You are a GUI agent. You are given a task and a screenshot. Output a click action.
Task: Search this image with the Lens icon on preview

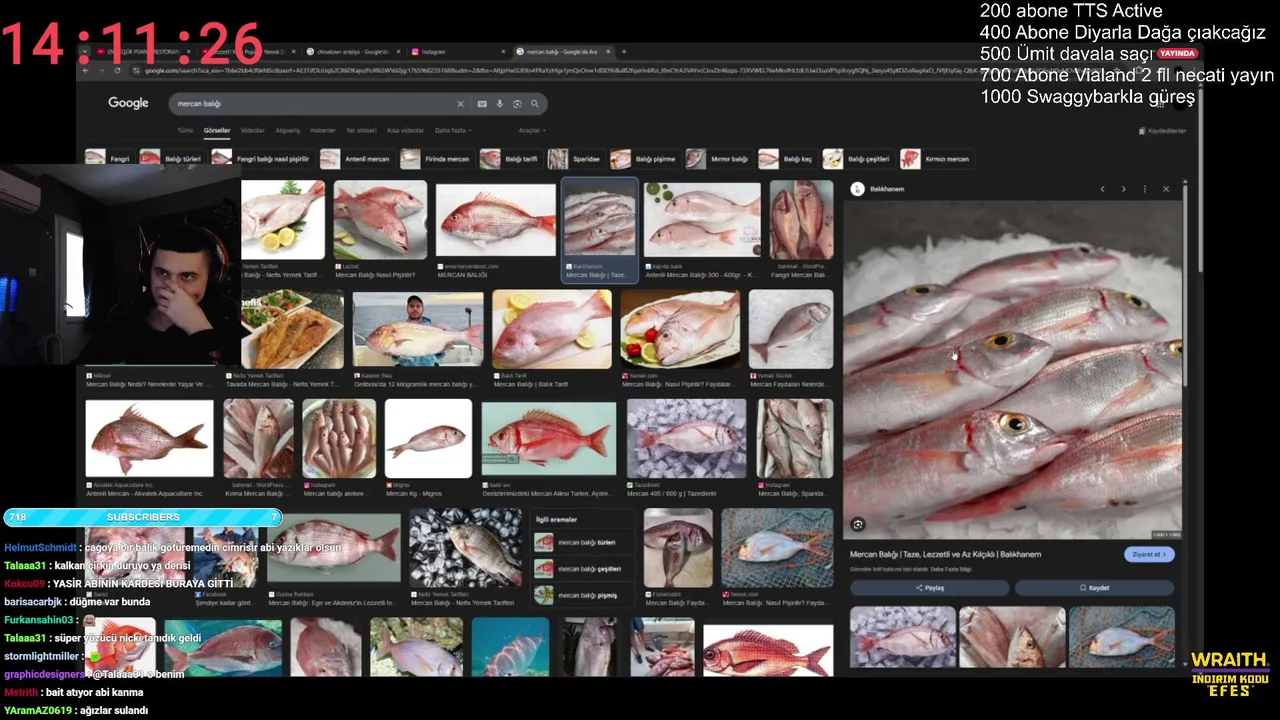pyautogui.click(x=858, y=524)
